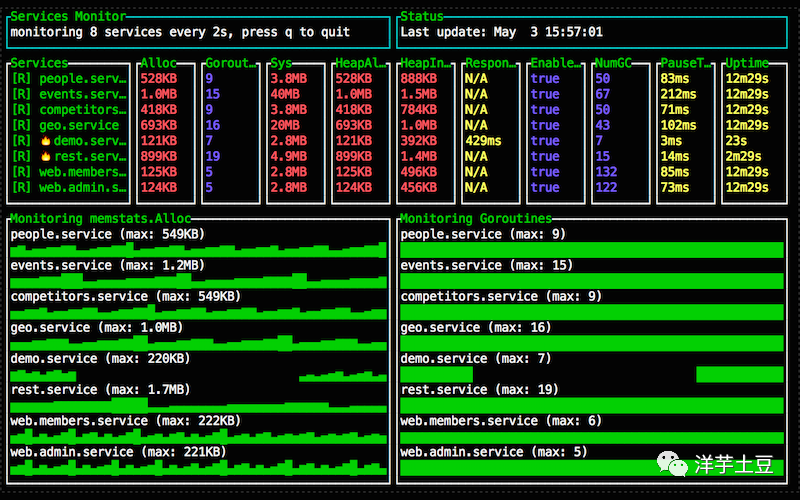Image resolution: width=800 pixels, height=500 pixels.
Task: Select the Services column header
Action: tap(39, 63)
